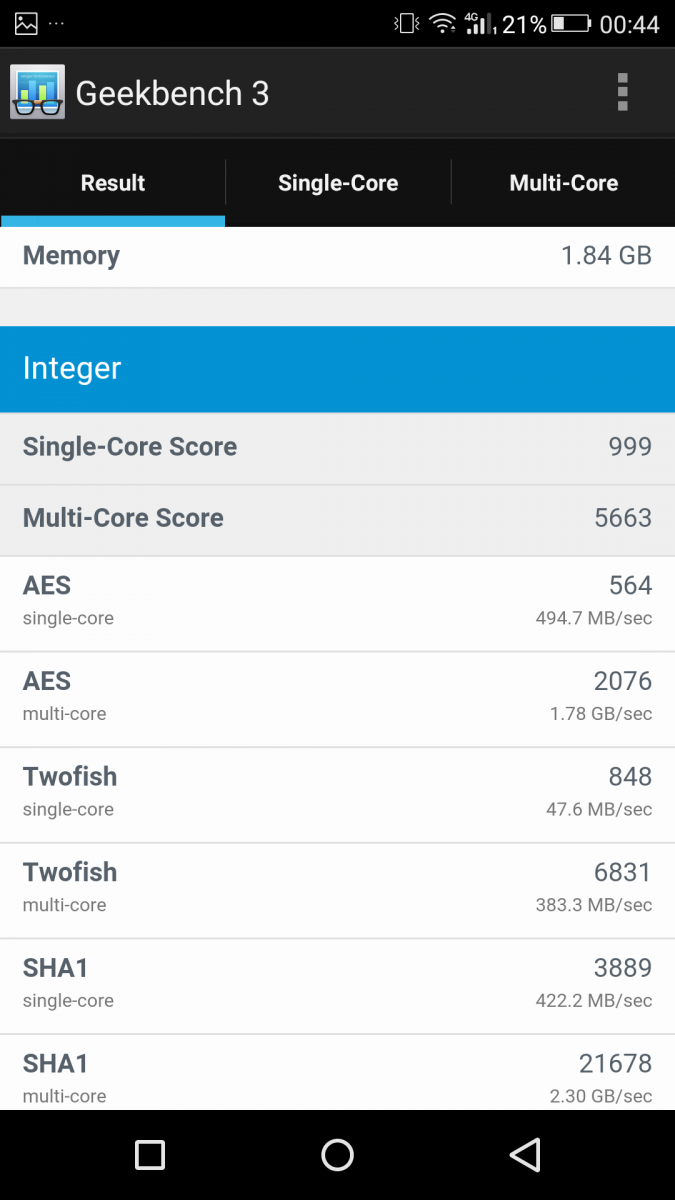Tap the battery indicator icon
This screenshot has width=675, height=1200.
pos(572,24)
